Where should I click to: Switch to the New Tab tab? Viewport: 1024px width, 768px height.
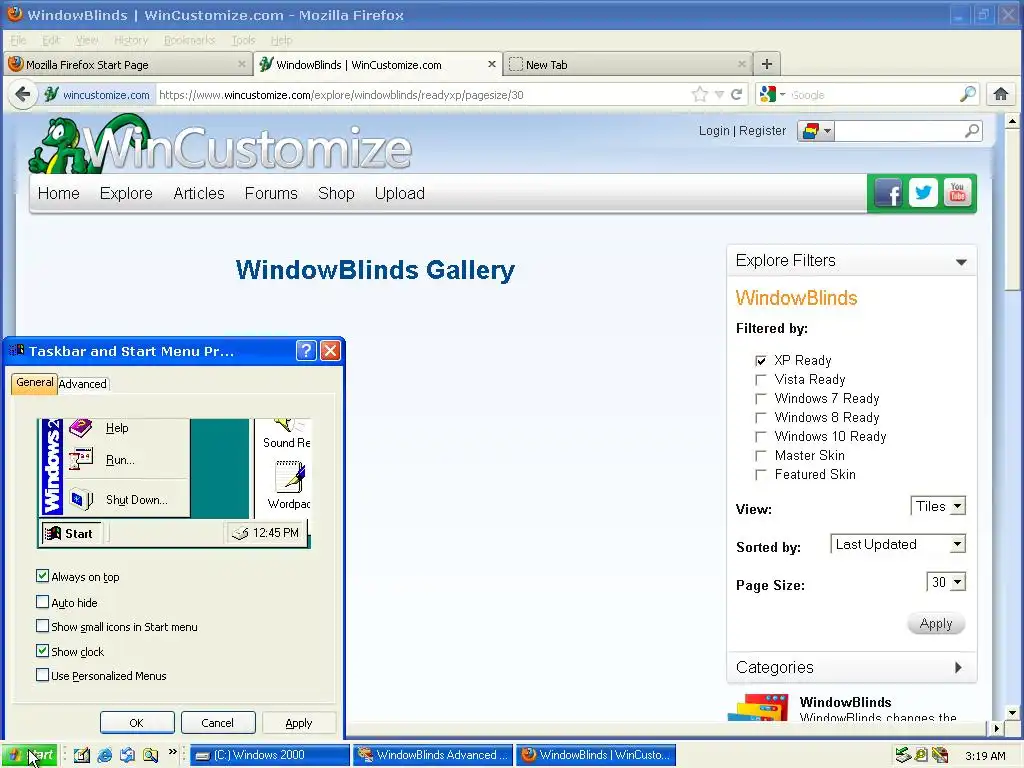627,64
